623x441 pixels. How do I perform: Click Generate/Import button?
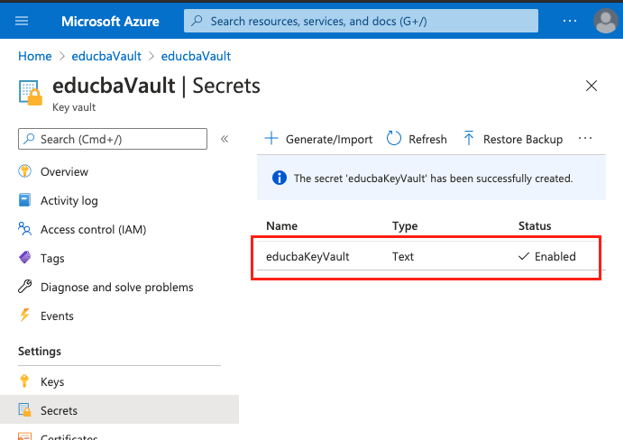coord(318,139)
